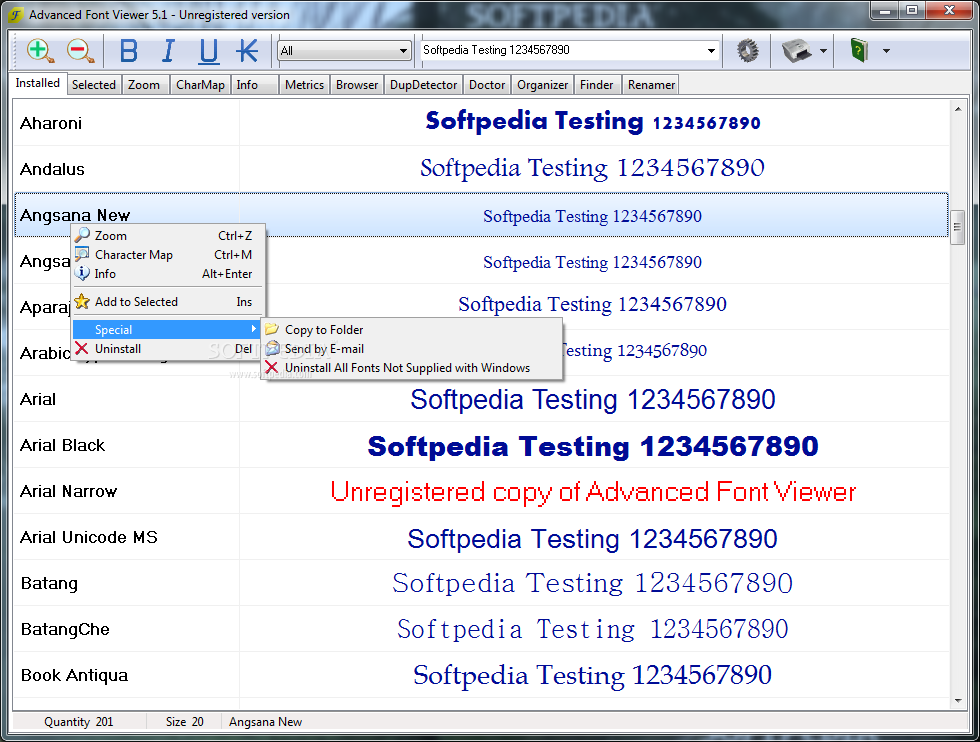Click the Uninstall red X icon
980x742 pixels.
82,348
